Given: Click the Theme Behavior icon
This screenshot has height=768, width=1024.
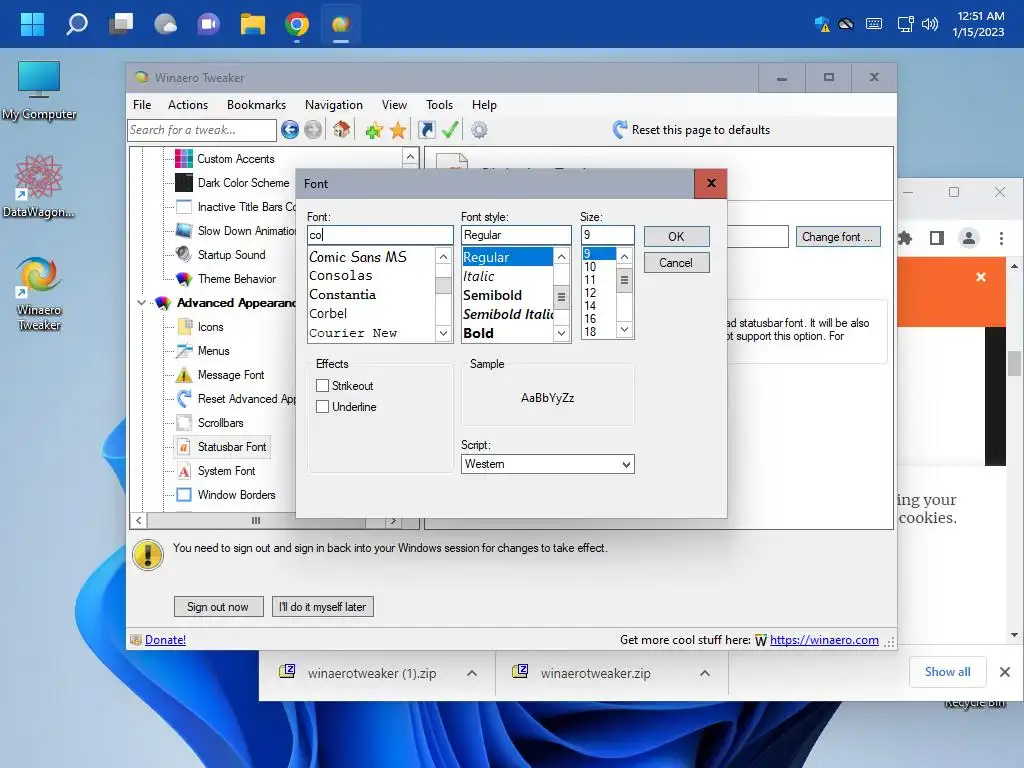Looking at the screenshot, I should pos(184,279).
